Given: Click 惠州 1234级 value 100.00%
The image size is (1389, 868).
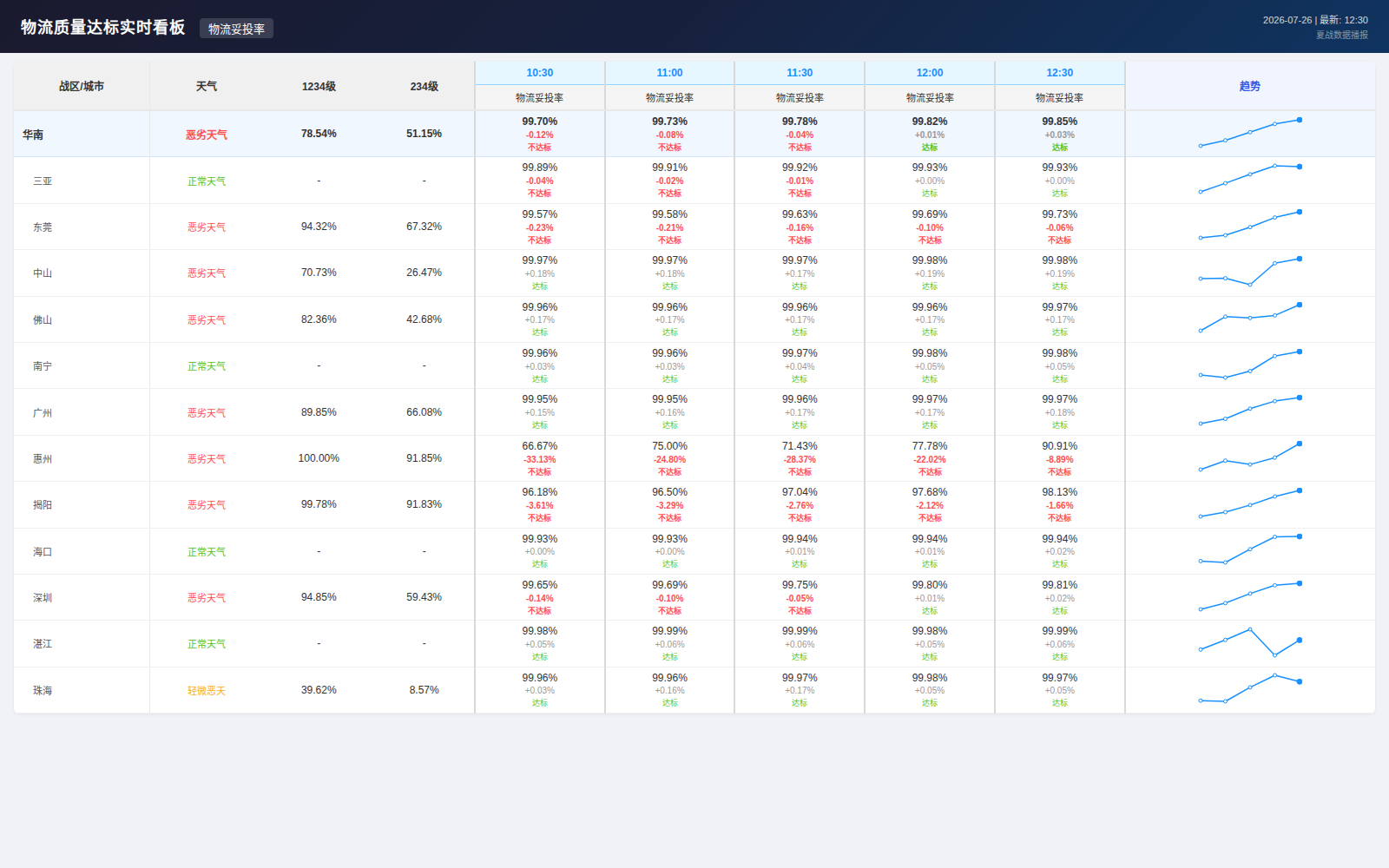Looking at the screenshot, I should click(x=319, y=458).
